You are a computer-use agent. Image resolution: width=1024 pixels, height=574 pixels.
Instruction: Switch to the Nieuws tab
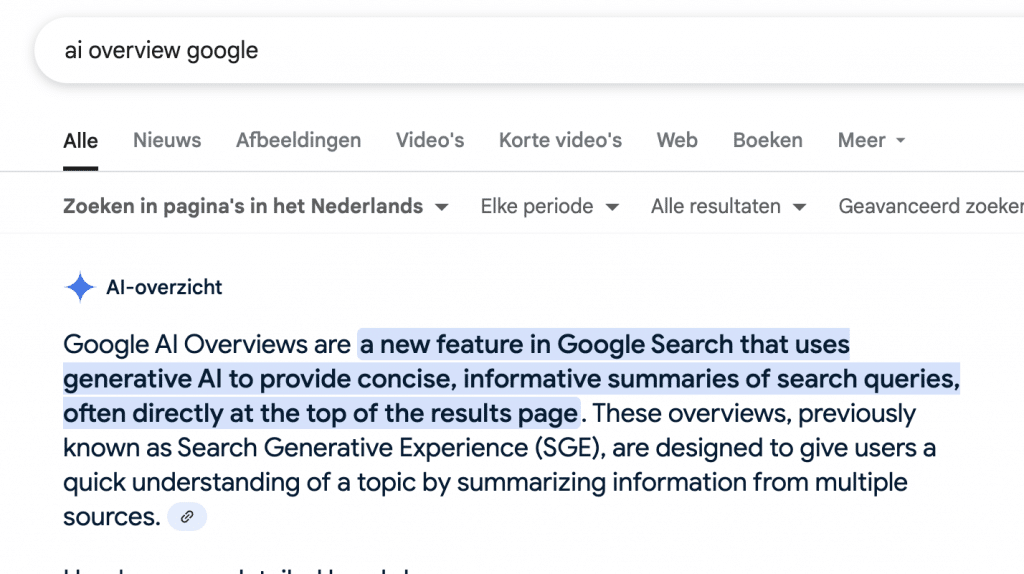(x=167, y=140)
